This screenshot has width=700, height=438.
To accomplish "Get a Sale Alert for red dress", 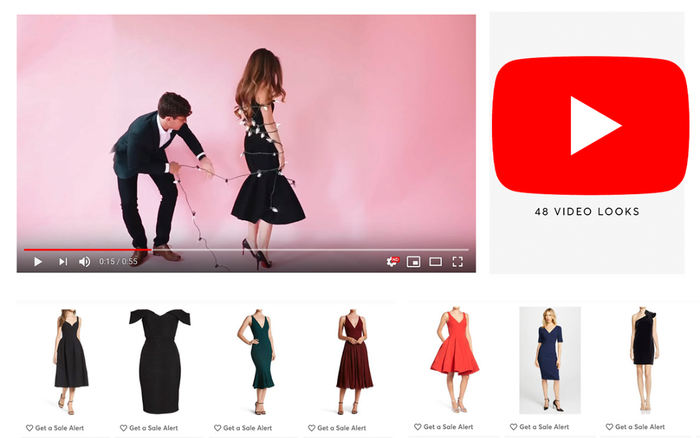I will tap(443, 427).
